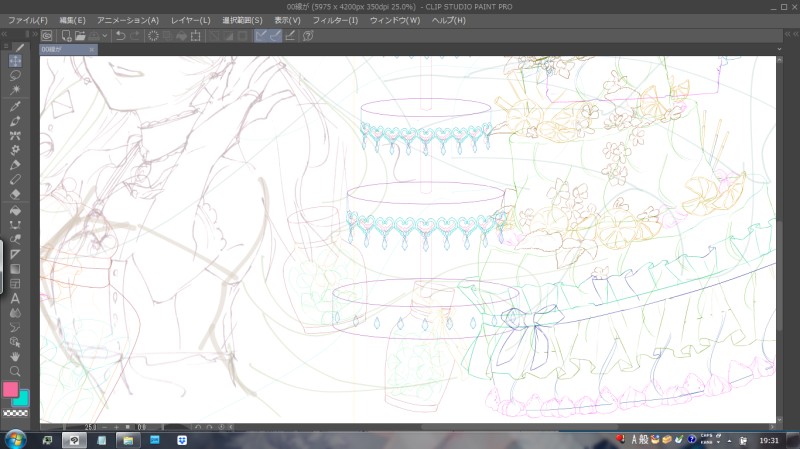Select the Gradient tool
The width and height of the screenshot is (800, 449).
[15, 269]
